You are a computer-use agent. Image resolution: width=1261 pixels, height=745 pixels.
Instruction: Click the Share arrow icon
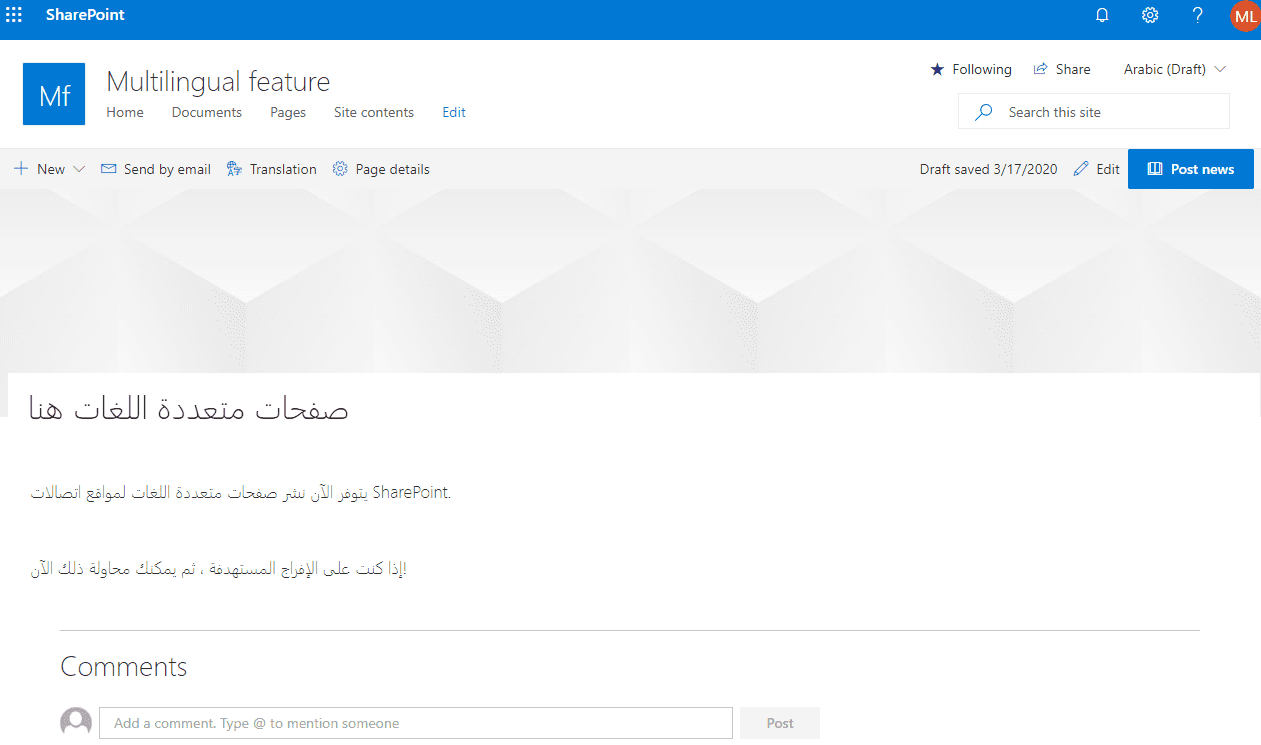pyautogui.click(x=1040, y=69)
